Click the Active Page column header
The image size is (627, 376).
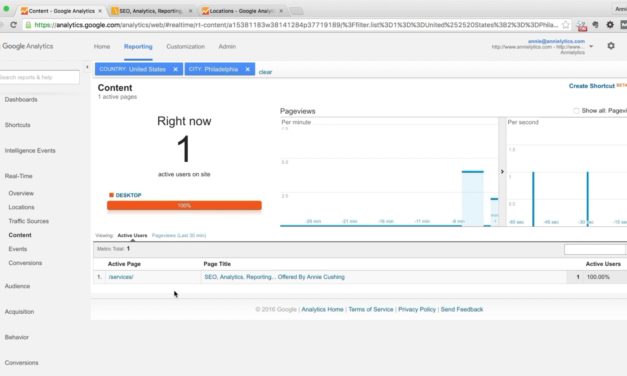pos(124,264)
